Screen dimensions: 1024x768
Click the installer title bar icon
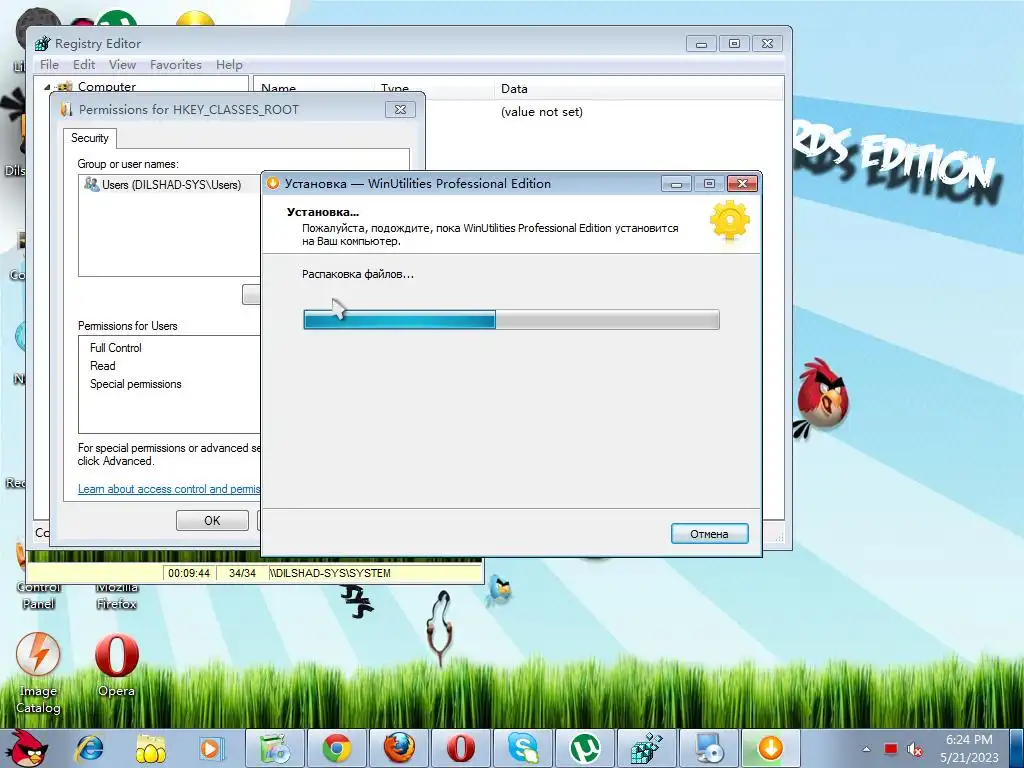[x=273, y=184]
